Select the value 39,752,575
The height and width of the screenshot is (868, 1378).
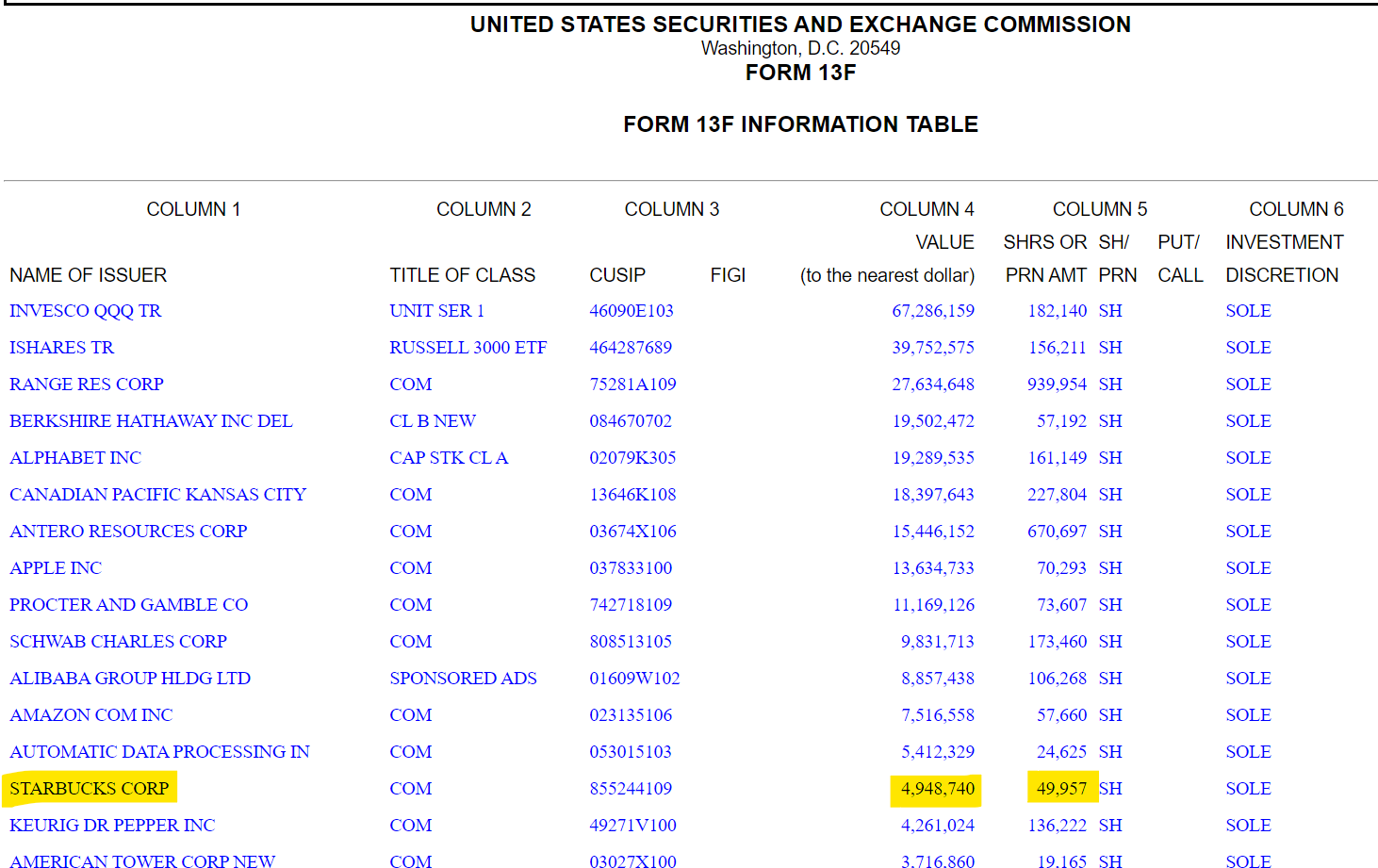933,348
